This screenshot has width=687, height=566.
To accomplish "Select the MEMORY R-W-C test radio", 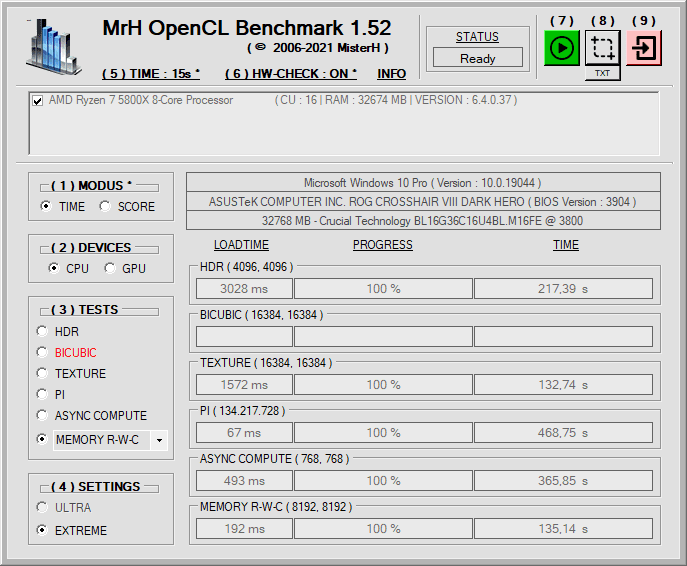I will point(42,439).
